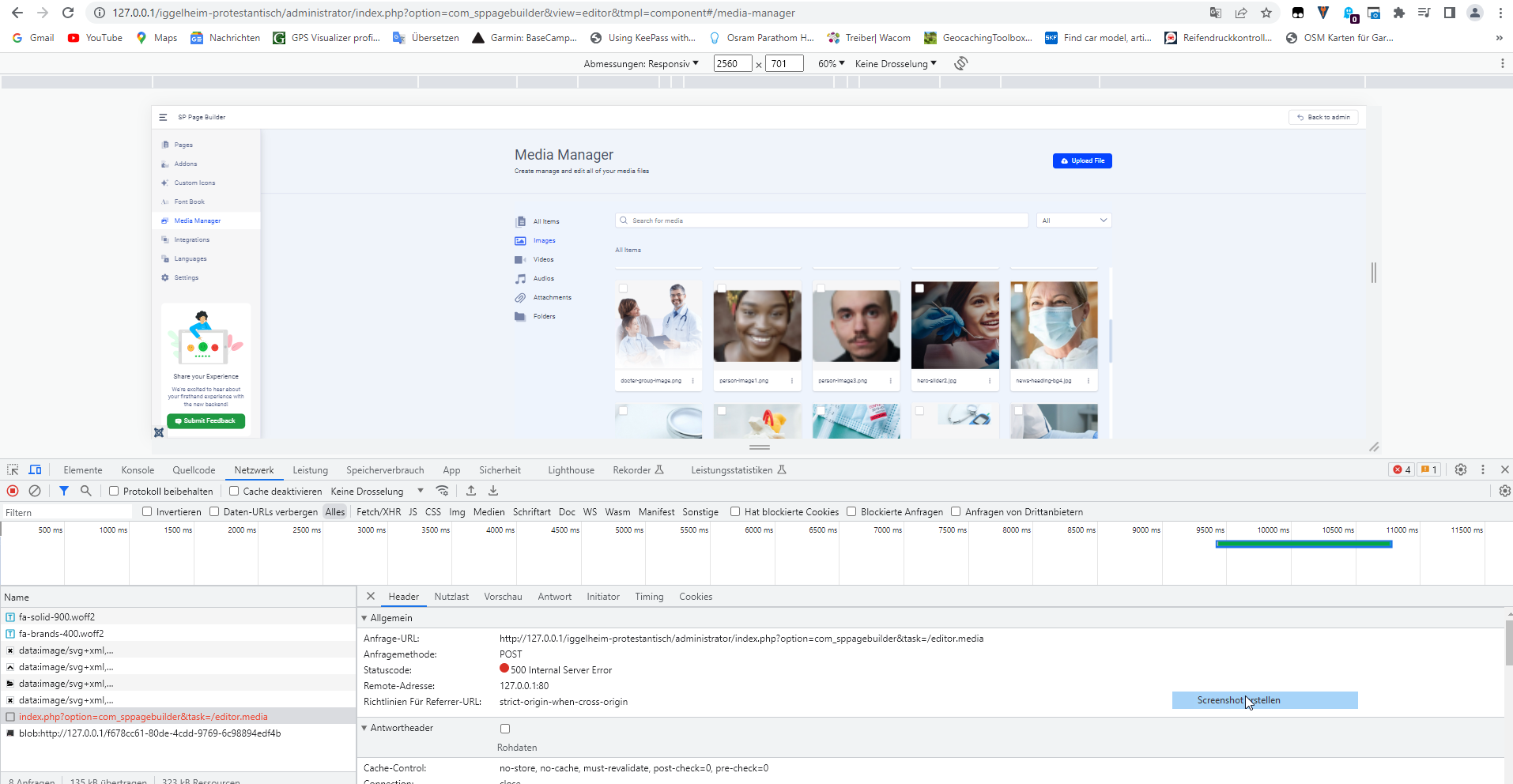Open device toolbar three-dot menu
The height and width of the screenshot is (784, 1513).
[1502, 63]
